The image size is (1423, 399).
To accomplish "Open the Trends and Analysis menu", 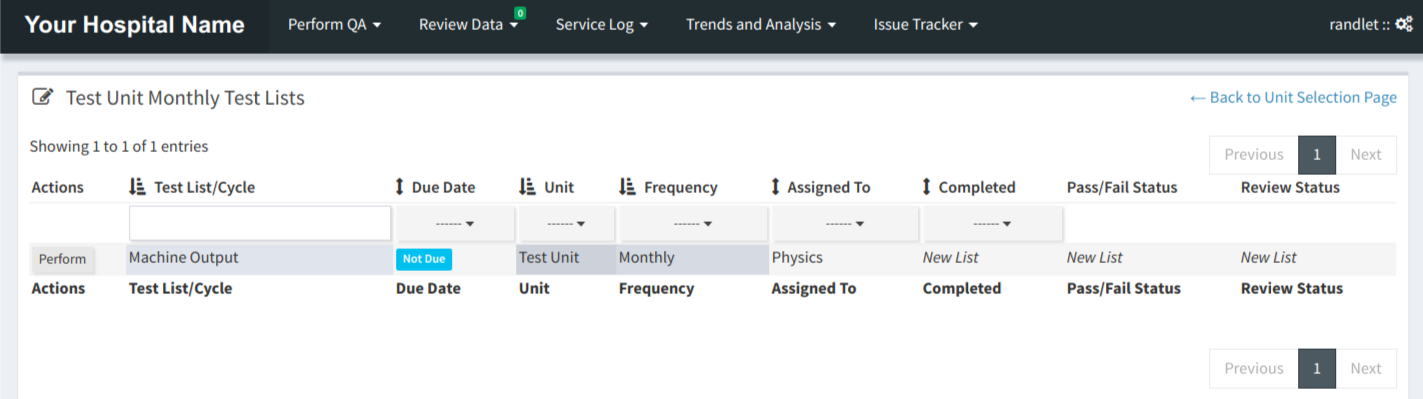I will click(x=761, y=25).
